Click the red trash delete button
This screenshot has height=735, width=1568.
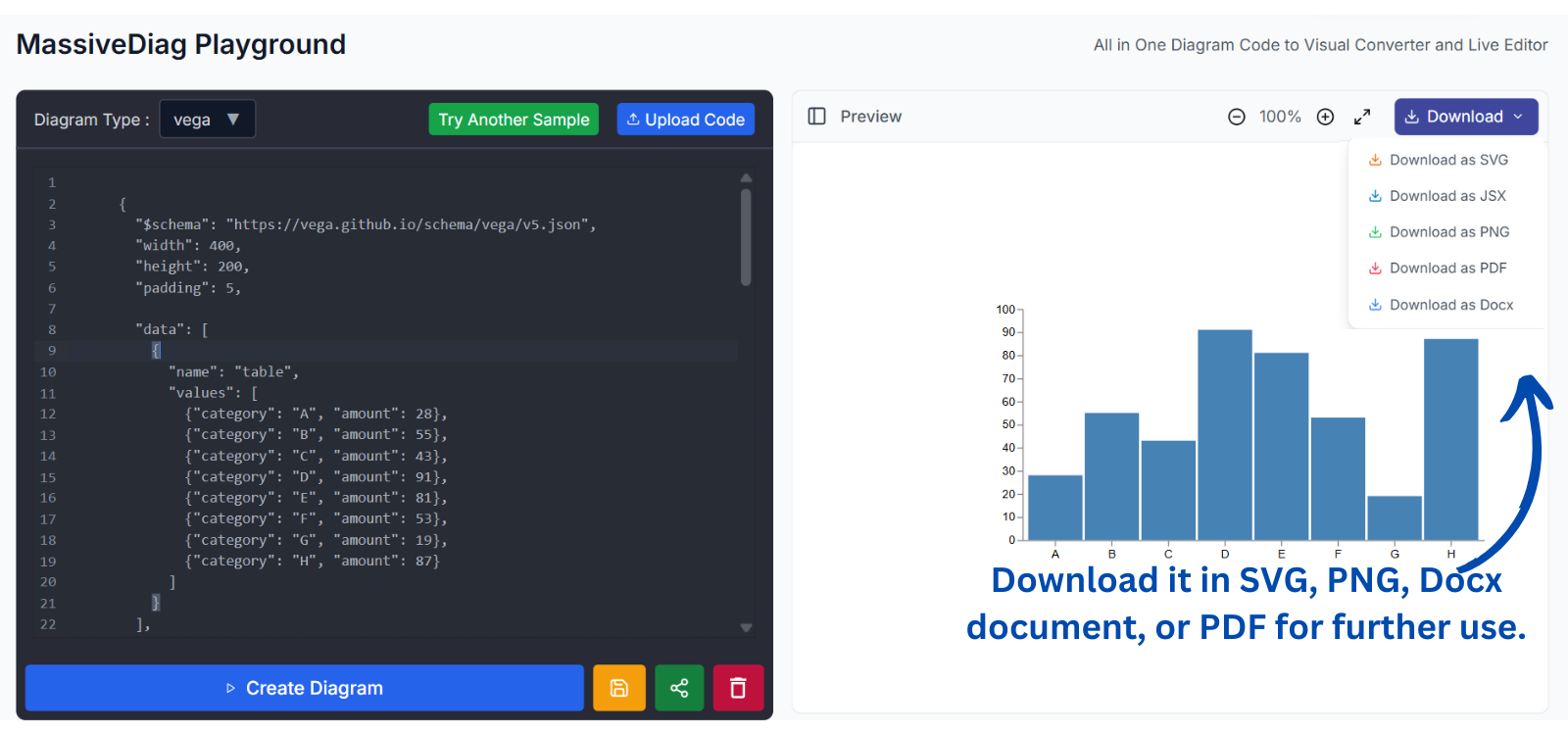pos(738,688)
